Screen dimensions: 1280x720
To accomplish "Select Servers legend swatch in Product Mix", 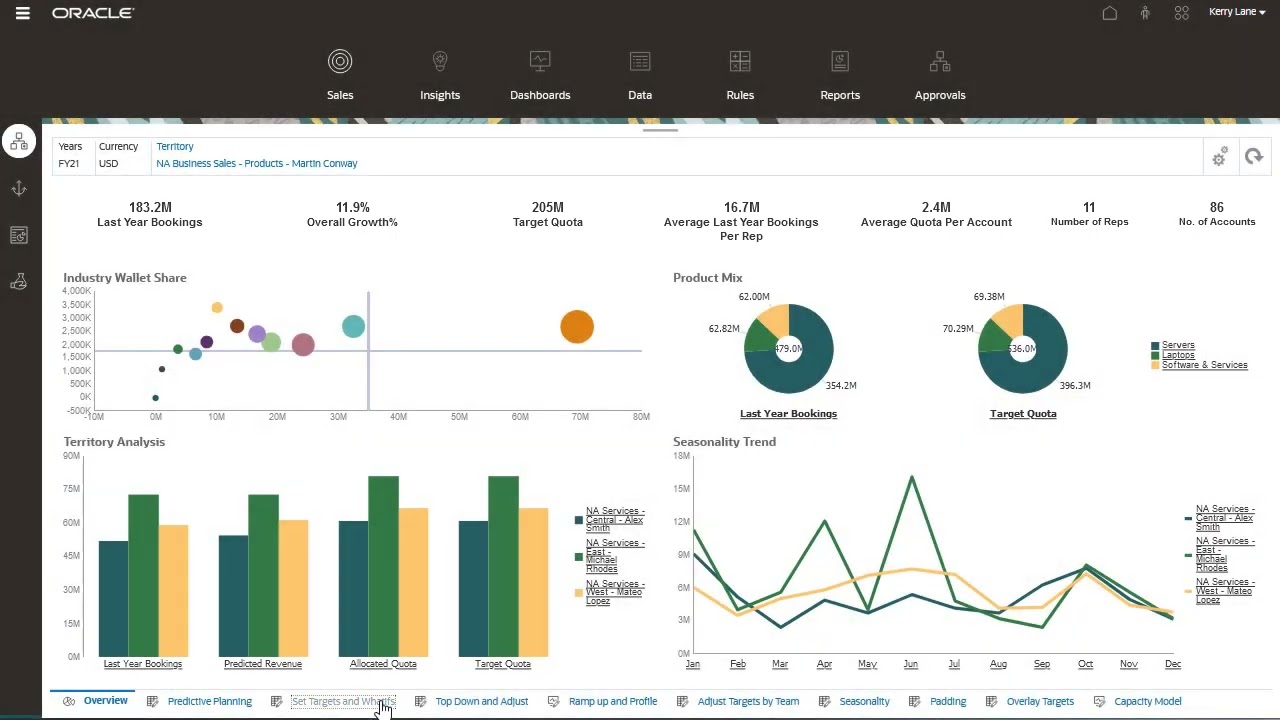I will tap(1156, 345).
